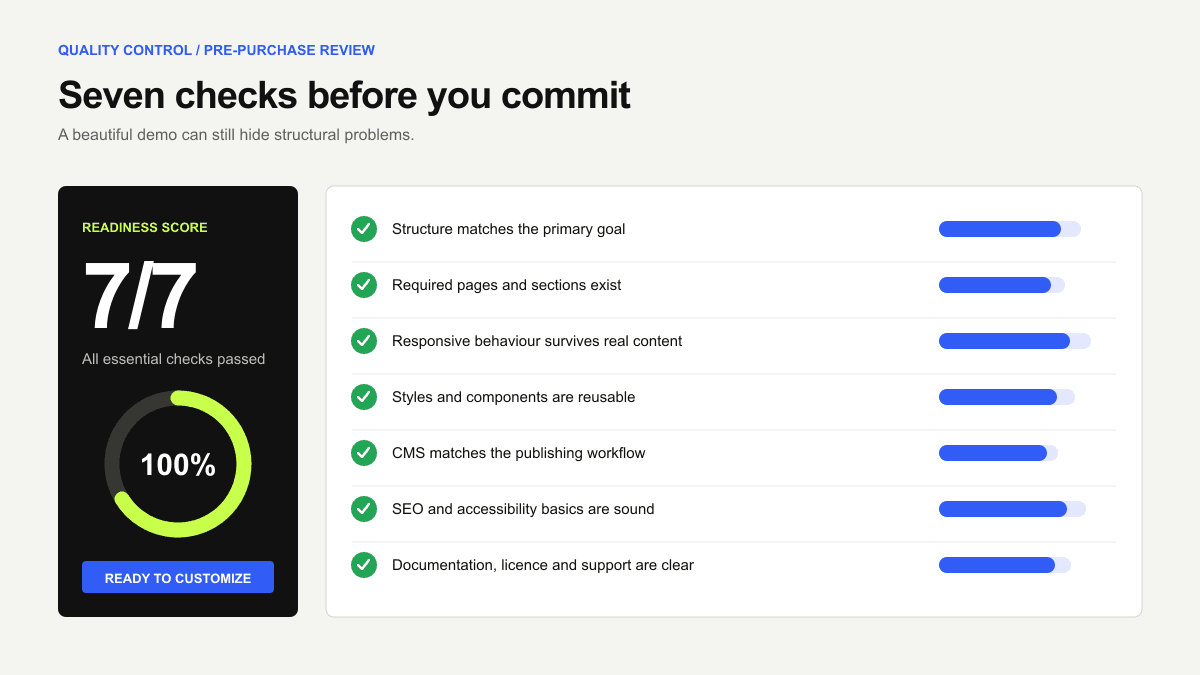Viewport: 1200px width, 675px height.
Task: Select the text Responsive behaviour survives real content
Action: coord(537,341)
